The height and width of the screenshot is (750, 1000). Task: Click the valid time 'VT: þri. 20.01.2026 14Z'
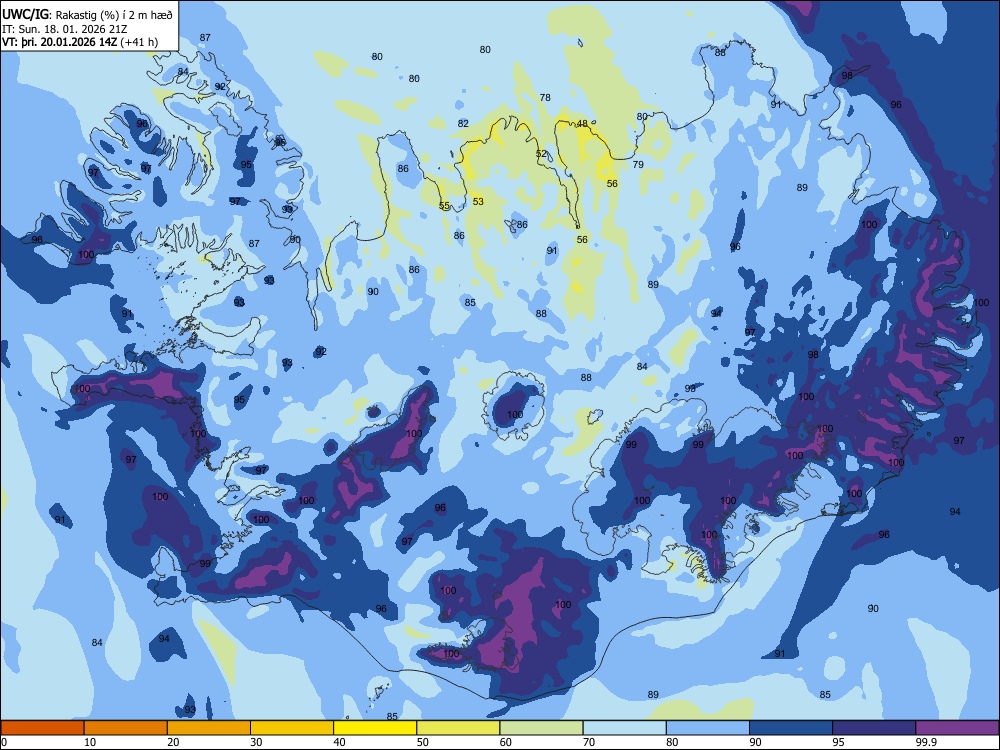60,42
